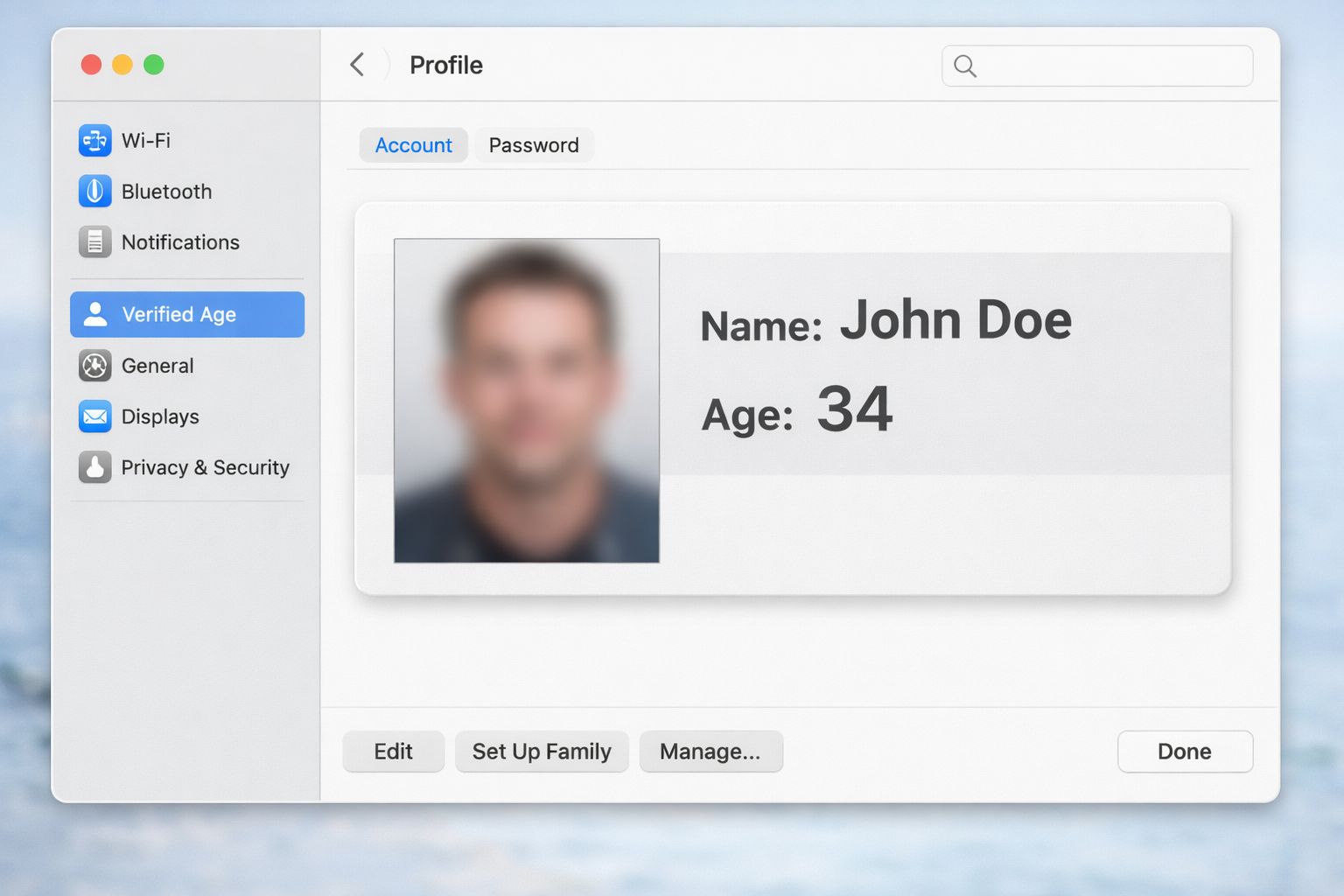Select the General label in sidebar
Screen dimensions: 1344x896
pyautogui.click(x=157, y=366)
